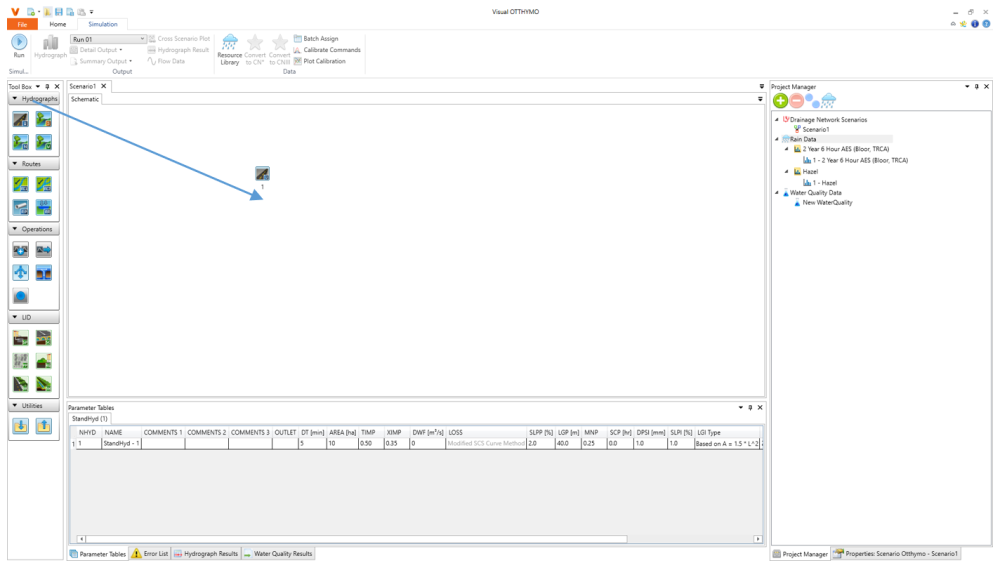Select 1 - 2 Year 6 Hour AES item

click(x=860, y=161)
